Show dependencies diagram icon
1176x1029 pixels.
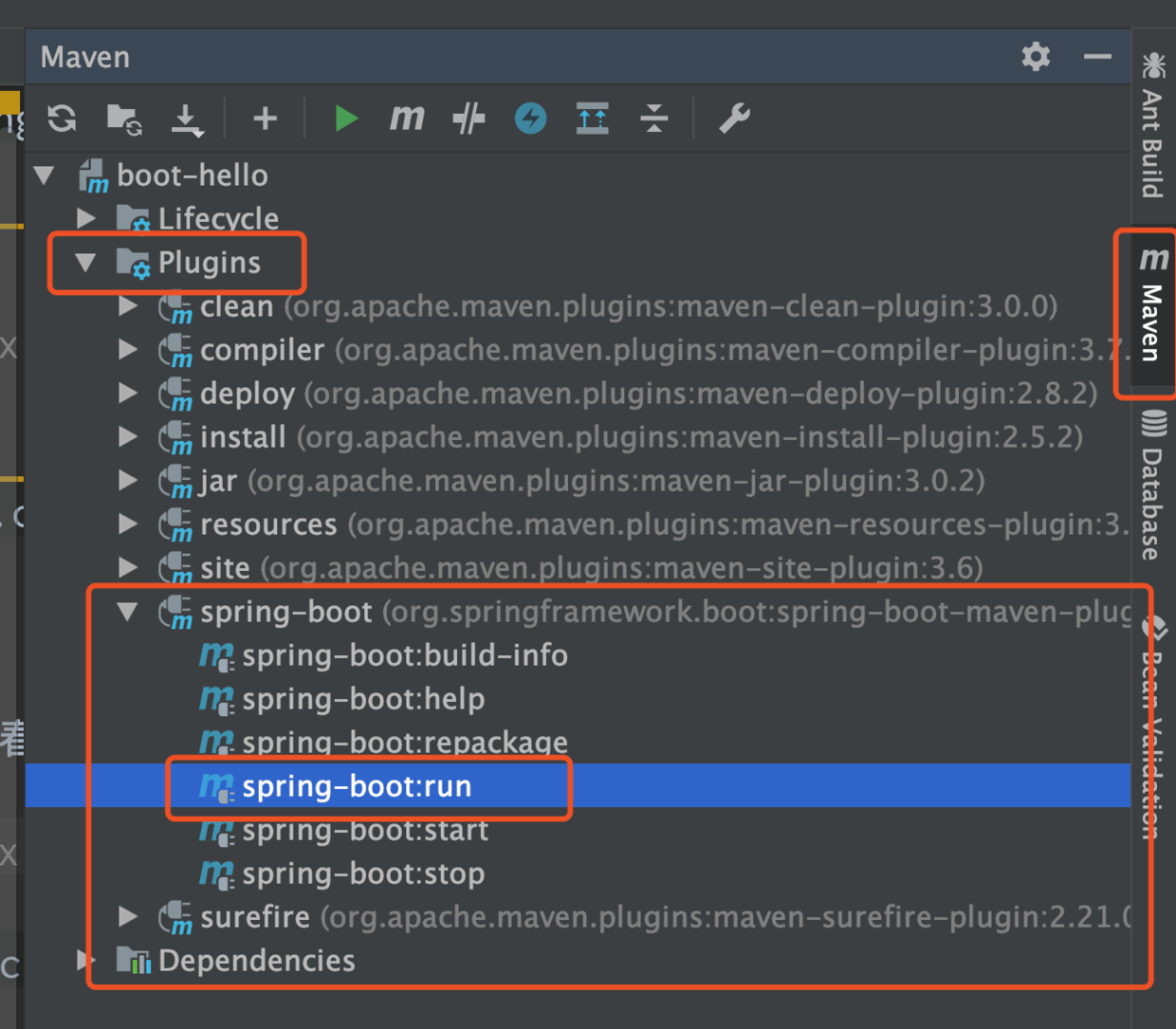pos(593,119)
